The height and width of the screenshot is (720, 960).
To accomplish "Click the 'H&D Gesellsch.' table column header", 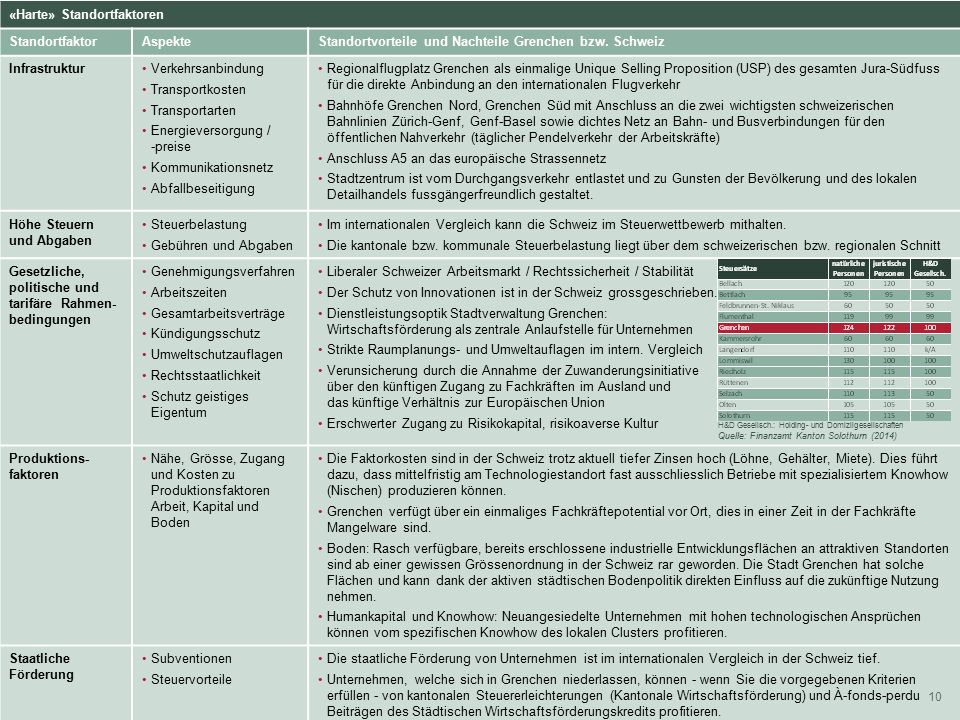I will point(930,269).
